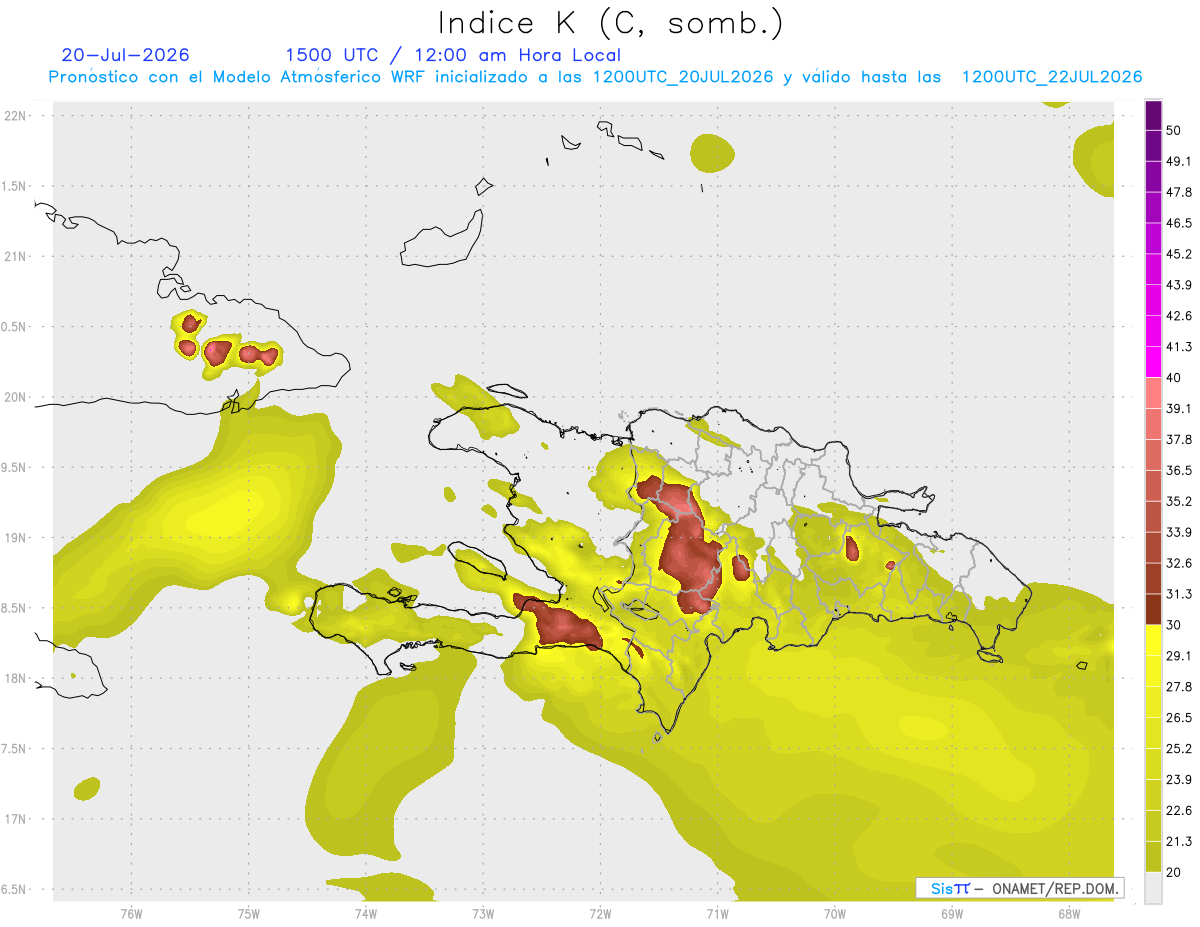Click the colorbar value "46.5"
The height and width of the screenshot is (927, 1200).
tap(1180, 223)
